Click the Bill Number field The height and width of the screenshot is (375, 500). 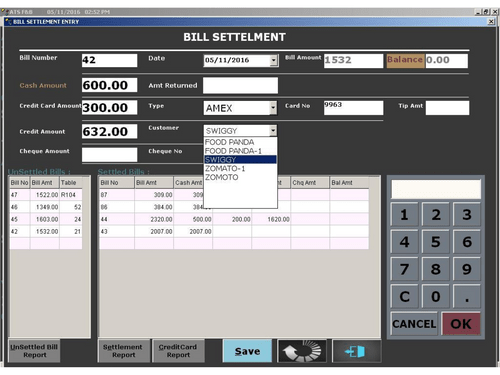109,60
